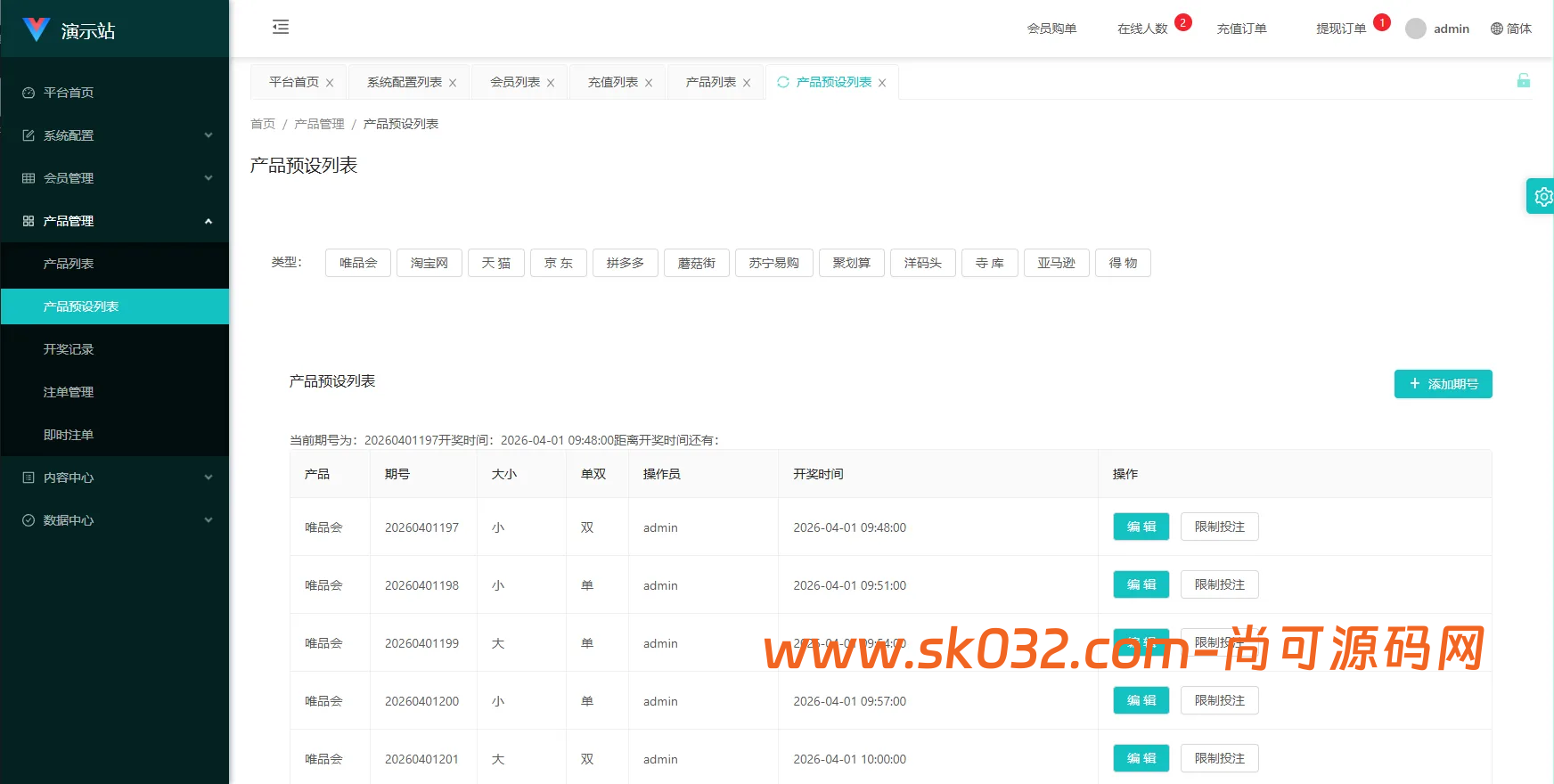1554x784 pixels.
Task: Filter by type 聚划算
Action: click(x=852, y=263)
